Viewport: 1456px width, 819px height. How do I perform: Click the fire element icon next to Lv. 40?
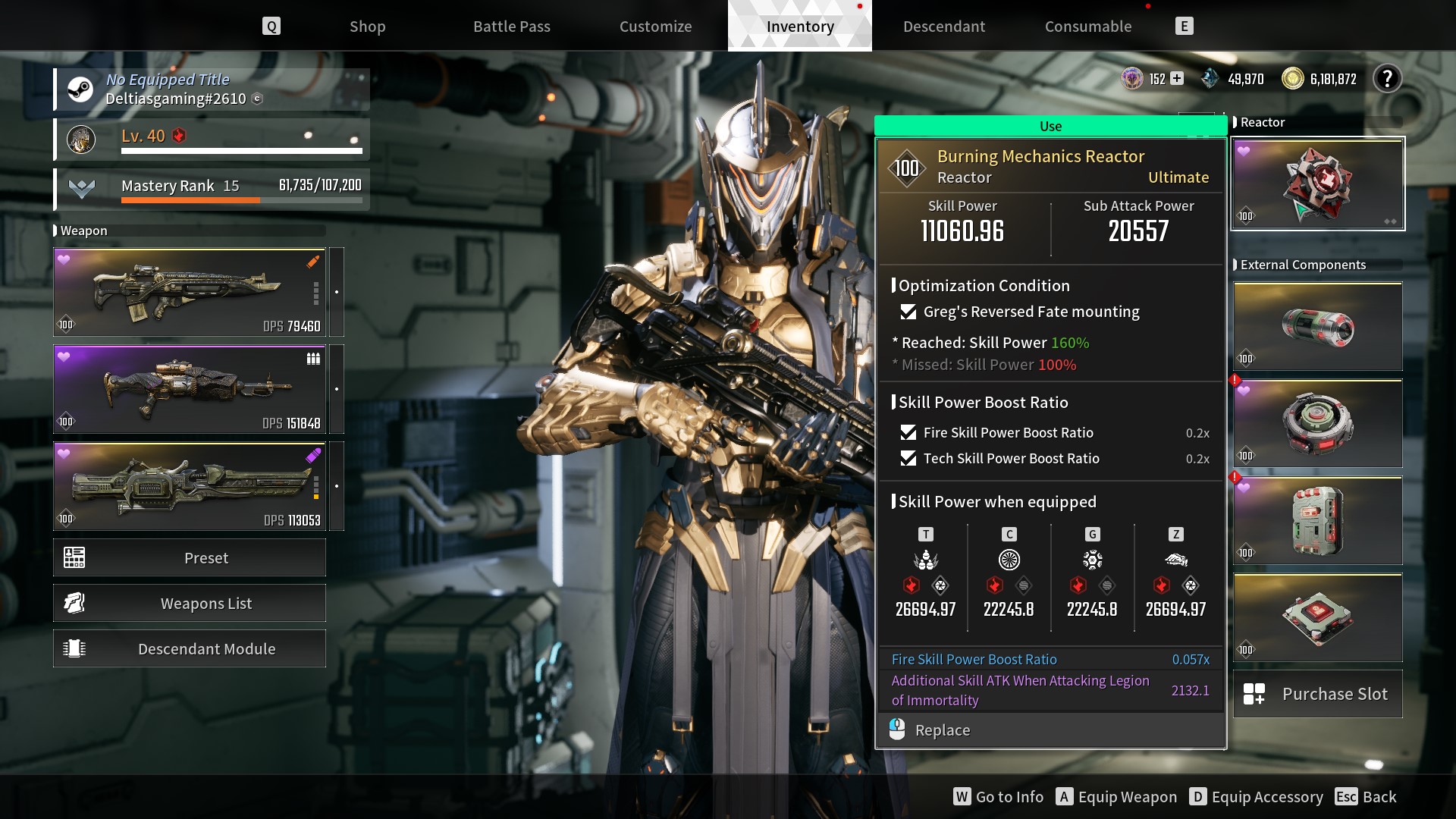179,136
